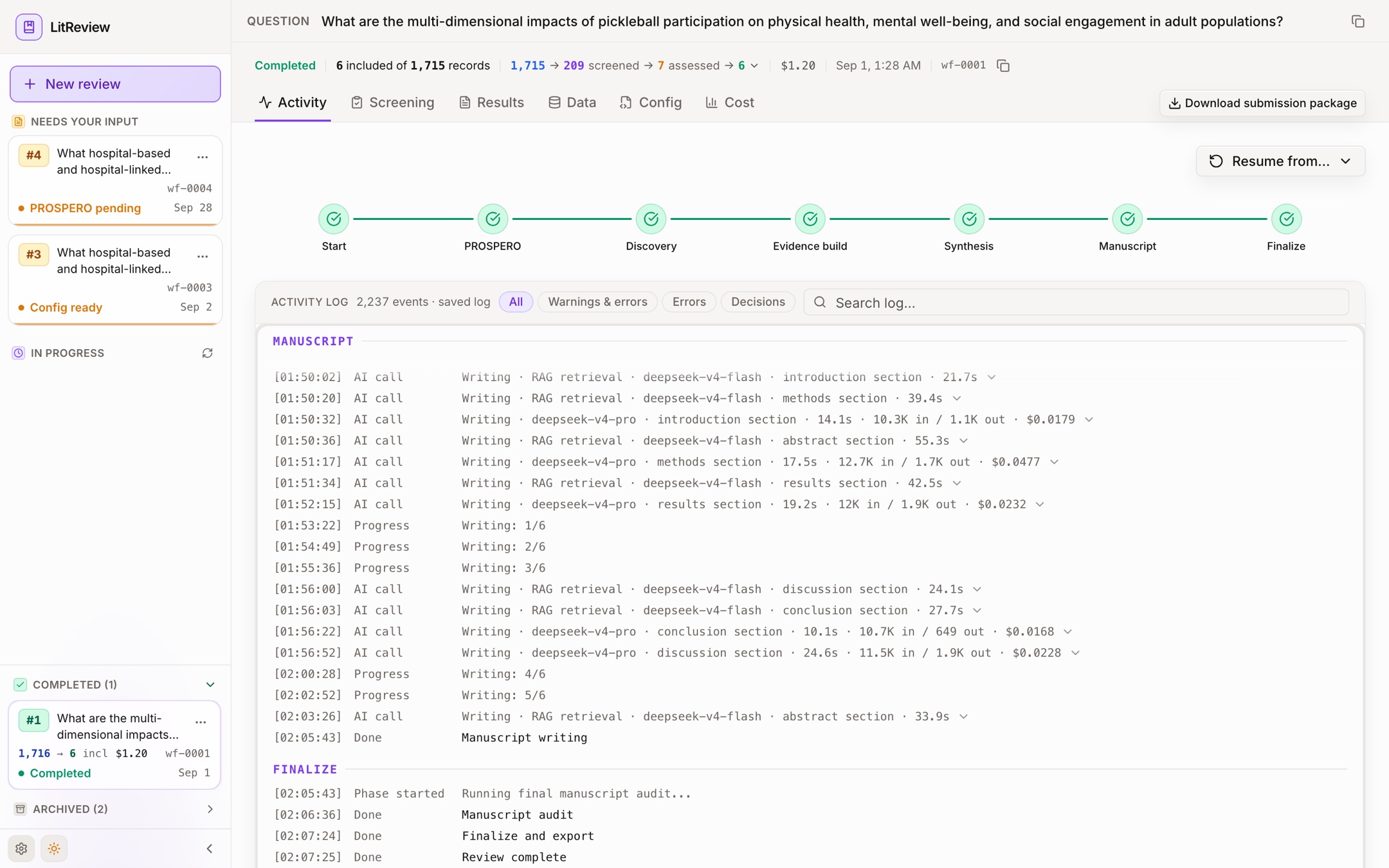Open the completed review #1 card

[114, 745]
